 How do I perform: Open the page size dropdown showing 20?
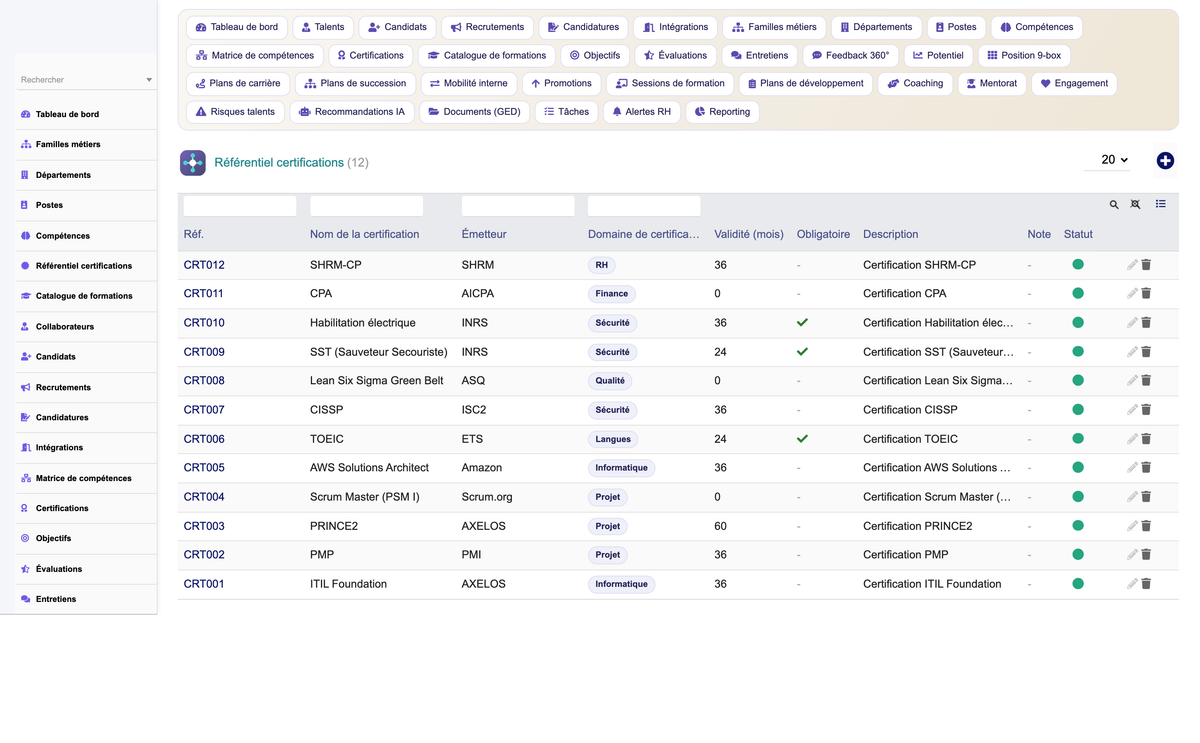coord(1108,160)
